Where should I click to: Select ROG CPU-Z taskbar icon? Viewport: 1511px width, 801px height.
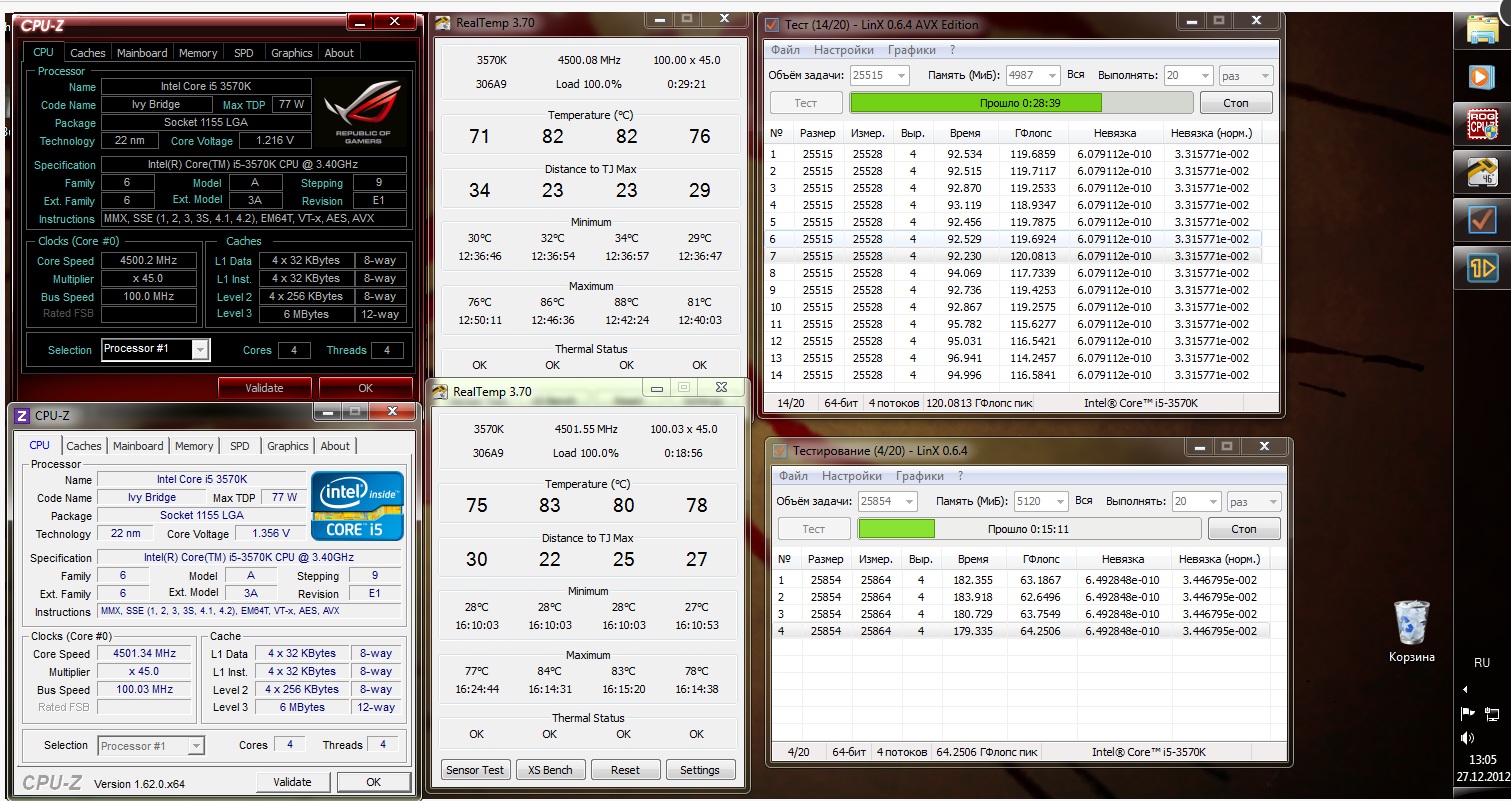coord(1481,124)
